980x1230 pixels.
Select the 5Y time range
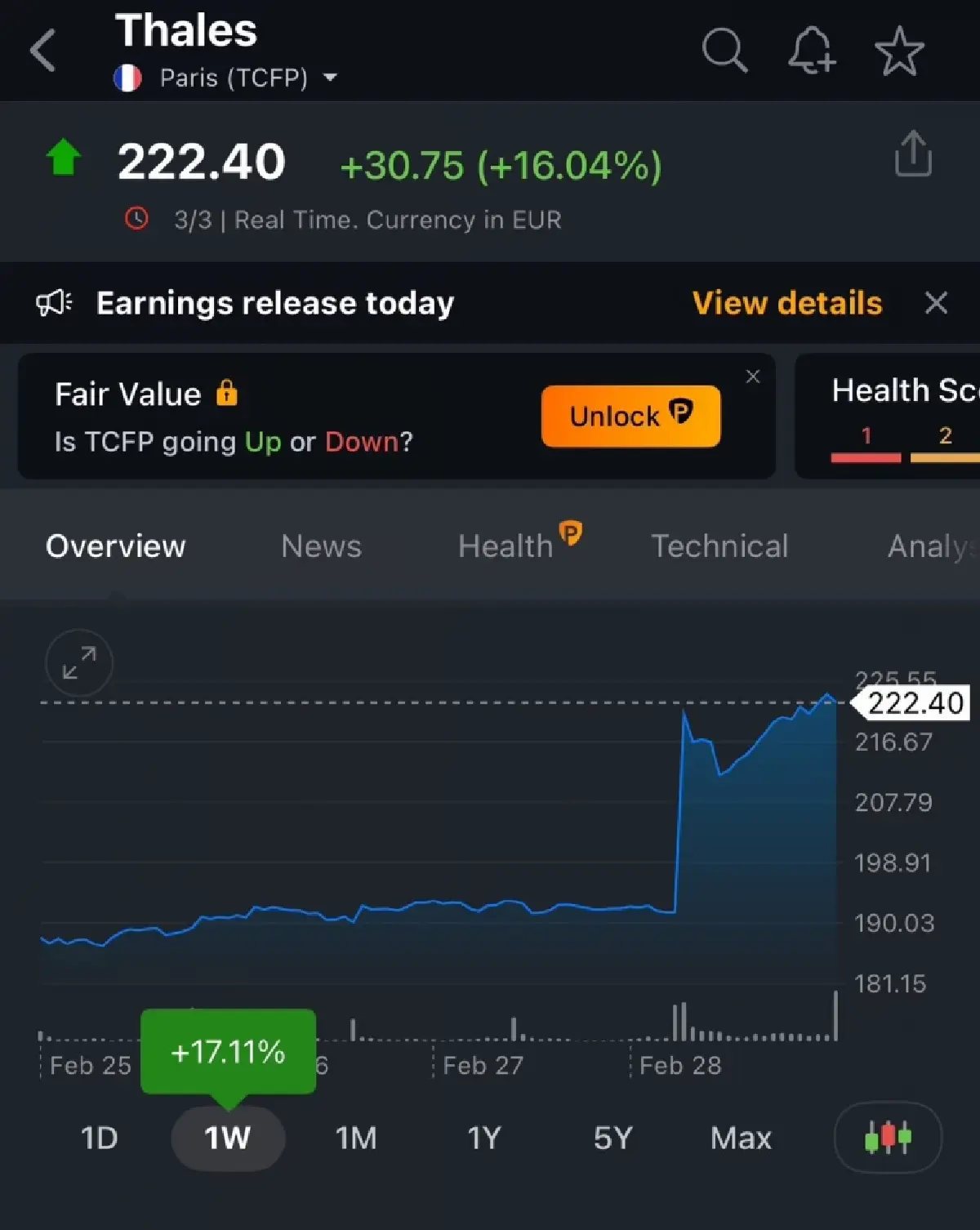(x=612, y=1138)
